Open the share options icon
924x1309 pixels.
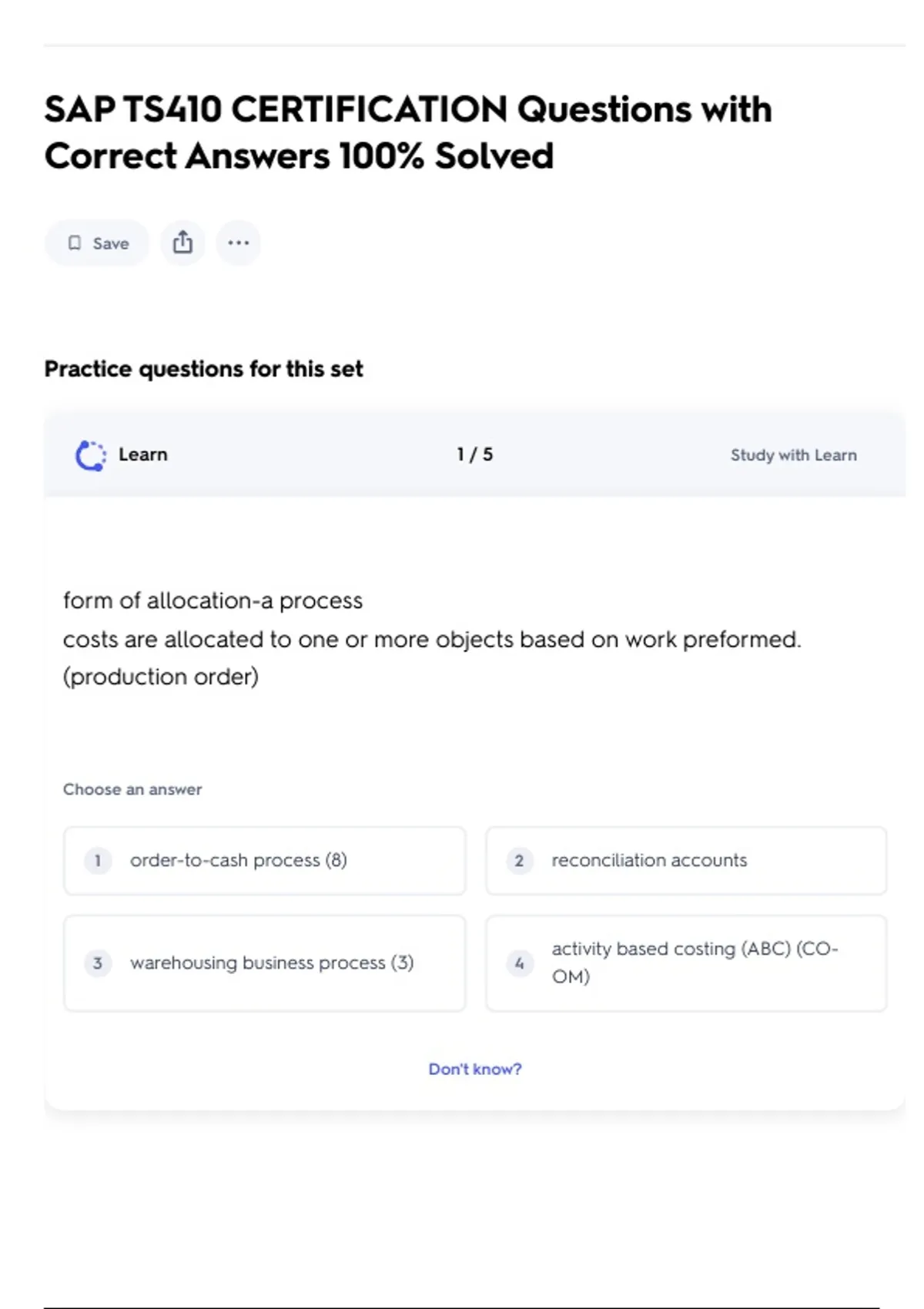point(182,243)
